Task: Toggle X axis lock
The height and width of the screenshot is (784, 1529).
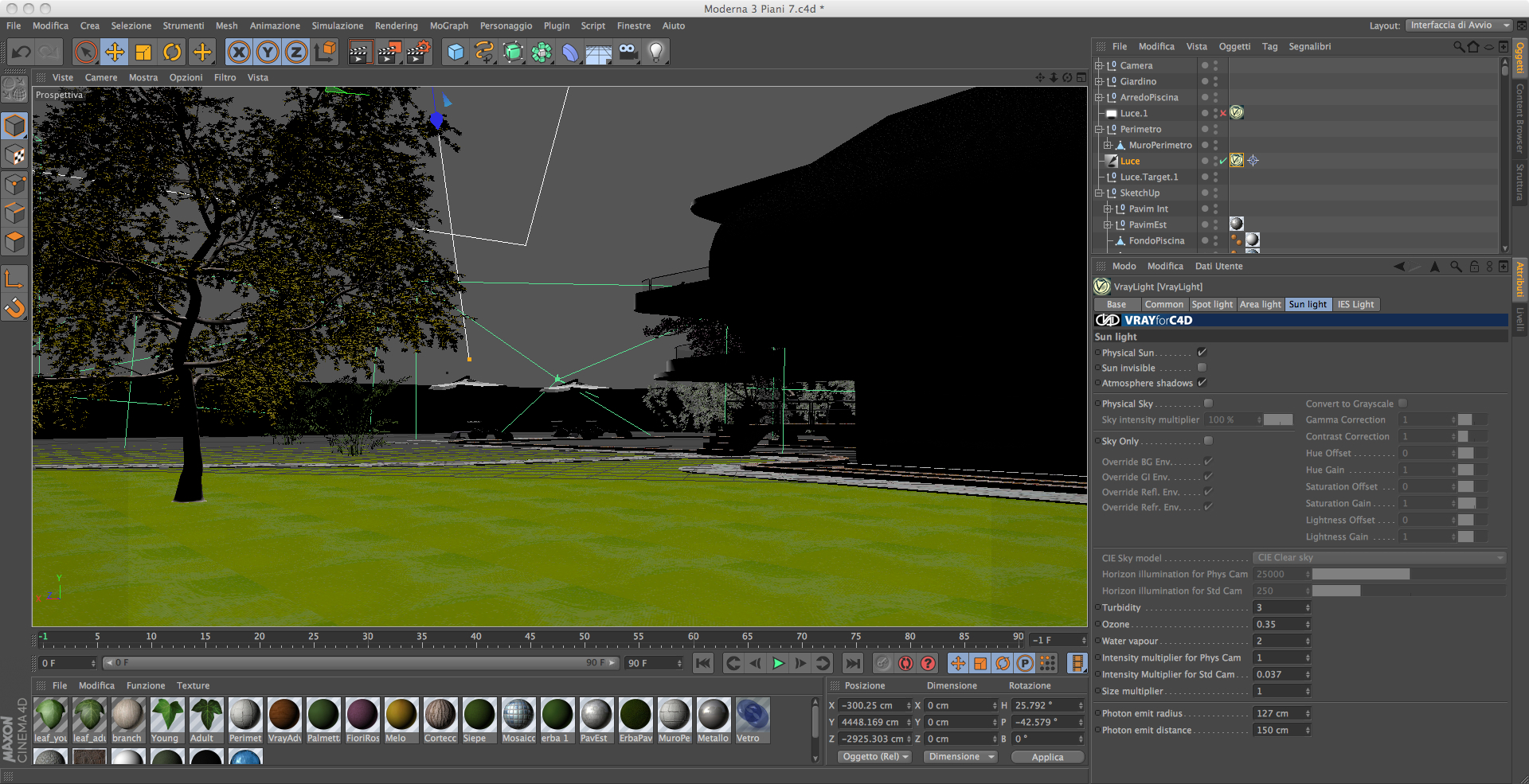Action: pos(238,53)
